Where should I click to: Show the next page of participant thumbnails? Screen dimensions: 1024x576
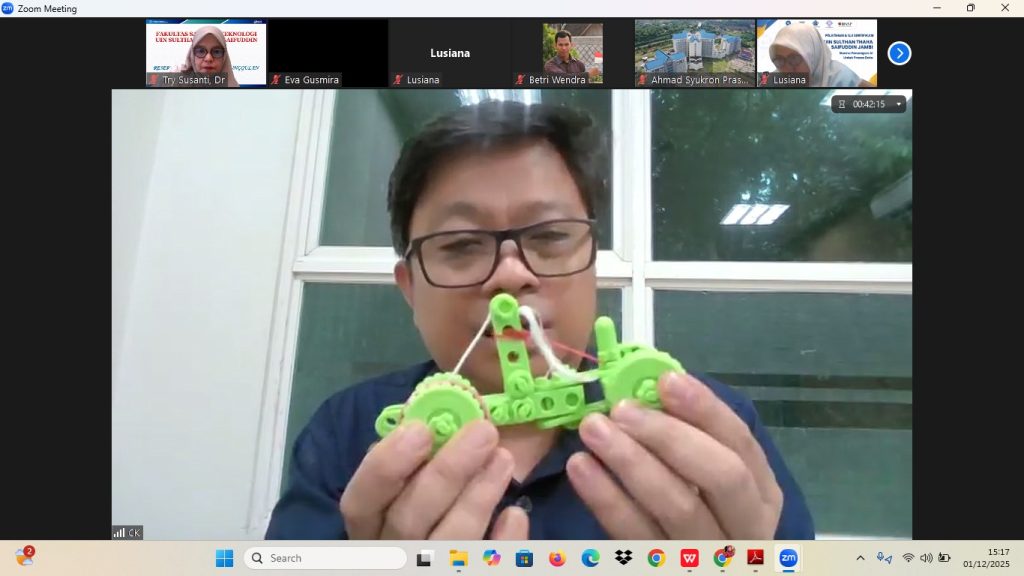tap(899, 53)
